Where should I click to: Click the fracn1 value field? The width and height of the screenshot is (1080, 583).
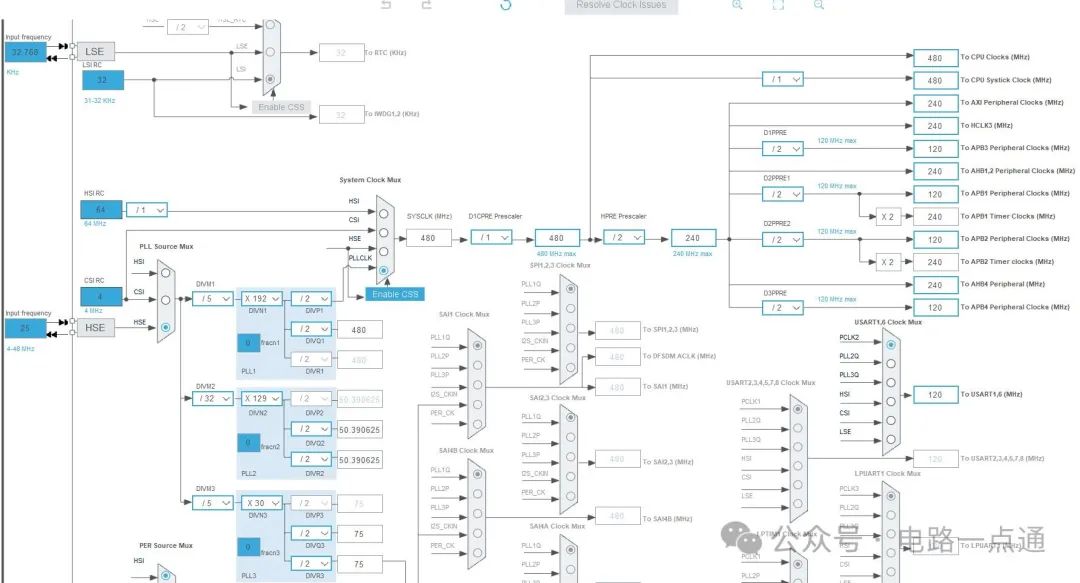(x=248, y=342)
